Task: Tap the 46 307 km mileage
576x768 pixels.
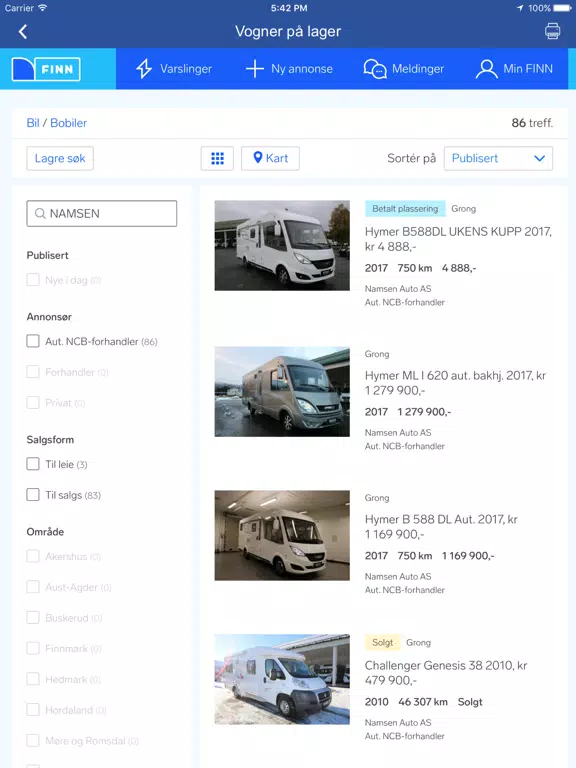Action: point(423,702)
